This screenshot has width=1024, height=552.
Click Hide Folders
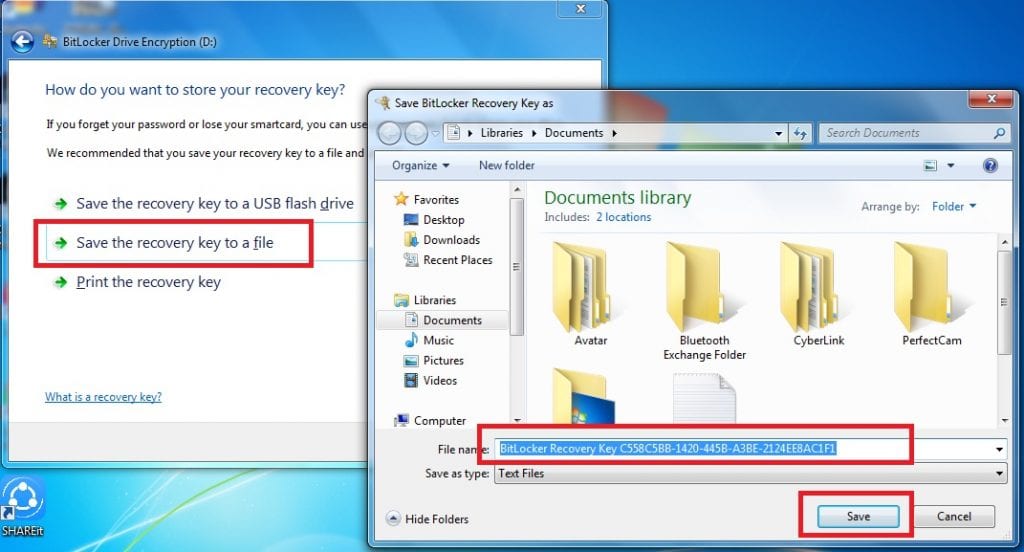(x=428, y=519)
